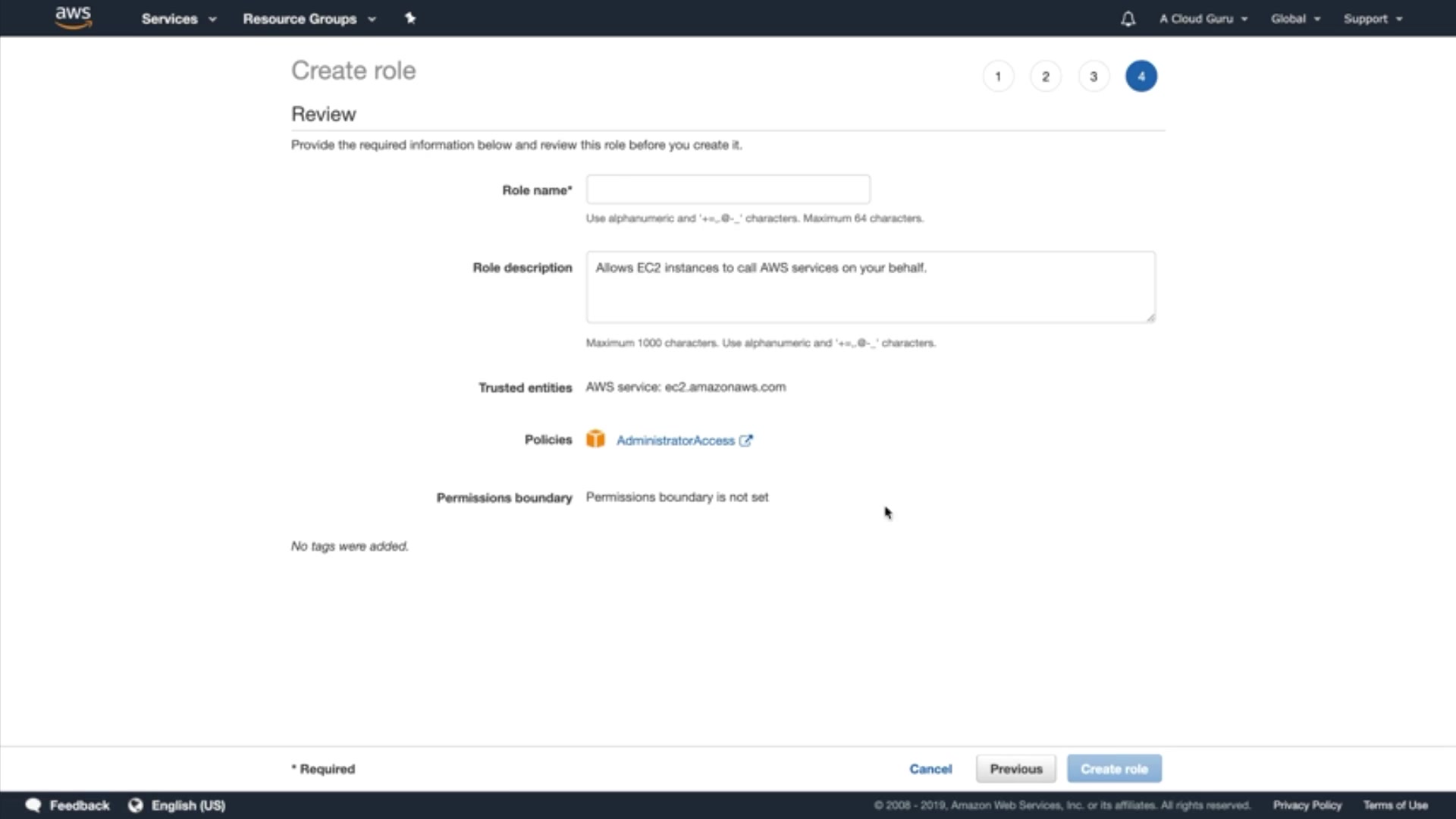This screenshot has height=819, width=1456.
Task: Click the Role name input field
Action: [x=728, y=190]
